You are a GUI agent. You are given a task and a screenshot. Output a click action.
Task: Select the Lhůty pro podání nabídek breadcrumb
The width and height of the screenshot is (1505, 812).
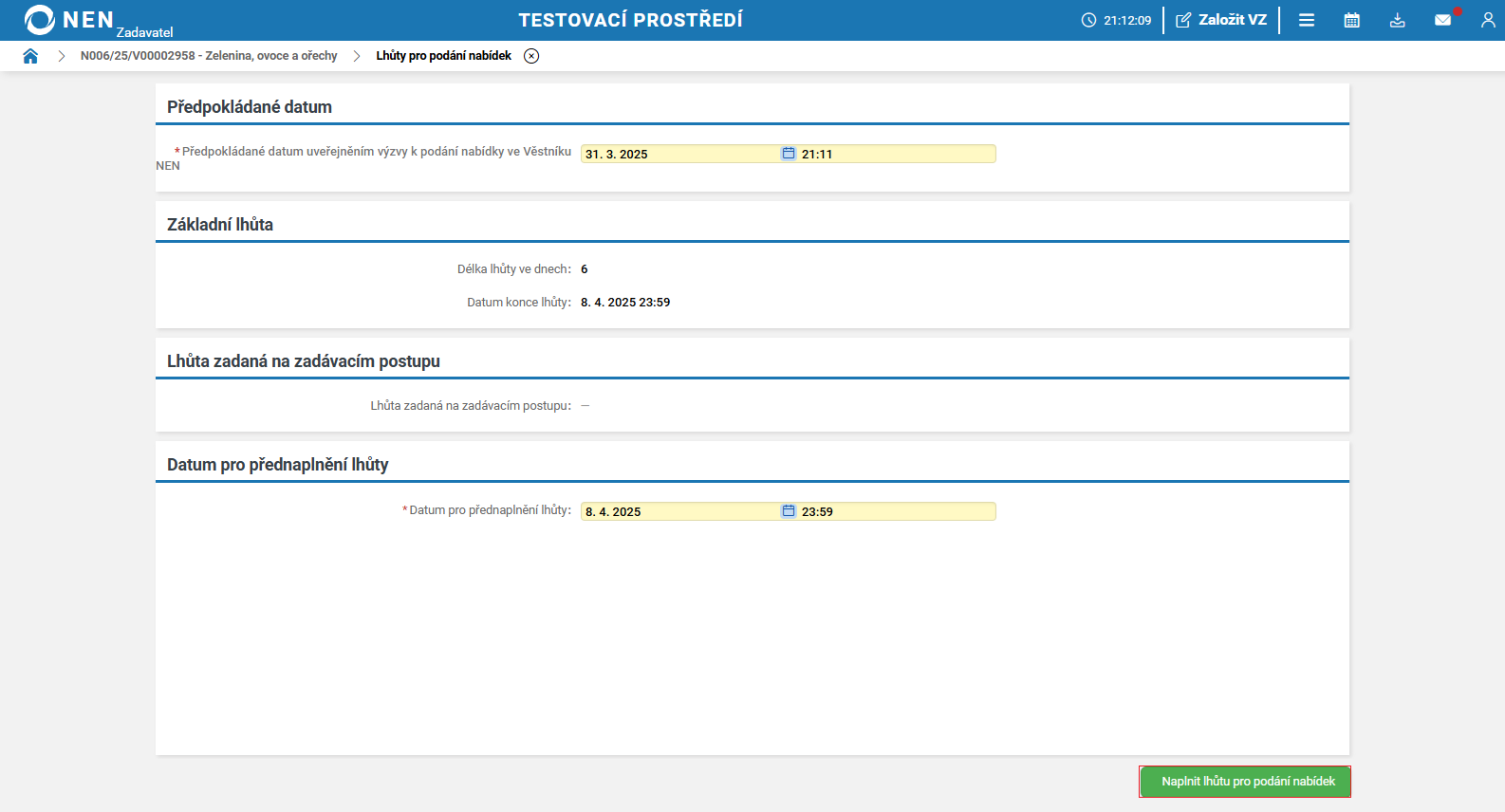(x=443, y=56)
